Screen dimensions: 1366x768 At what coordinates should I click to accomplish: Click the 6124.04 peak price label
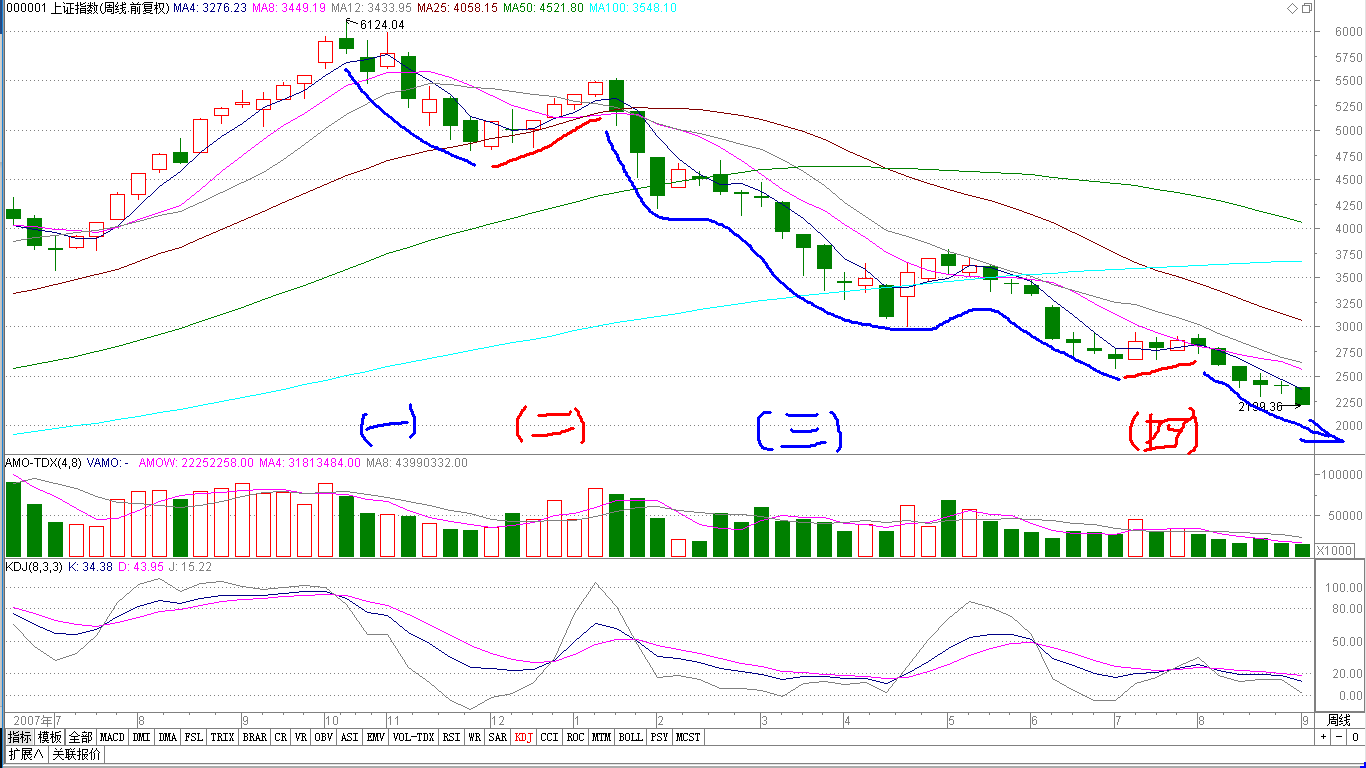(382, 25)
